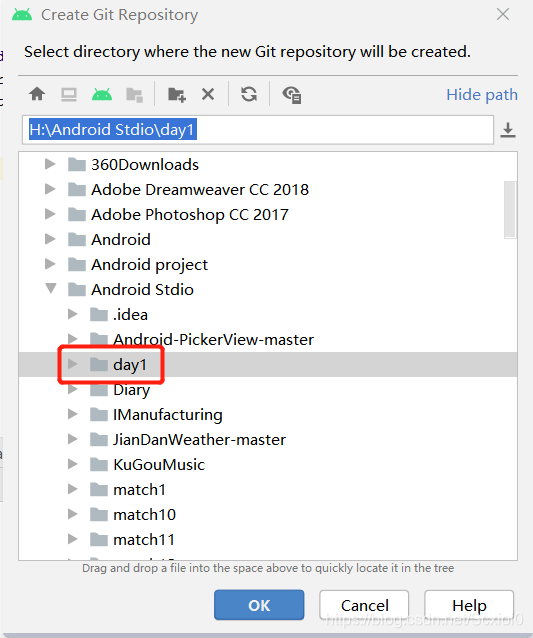Expand the KuGouMusic folder arrow
Image resolution: width=533 pixels, height=638 pixels.
pos(72,464)
